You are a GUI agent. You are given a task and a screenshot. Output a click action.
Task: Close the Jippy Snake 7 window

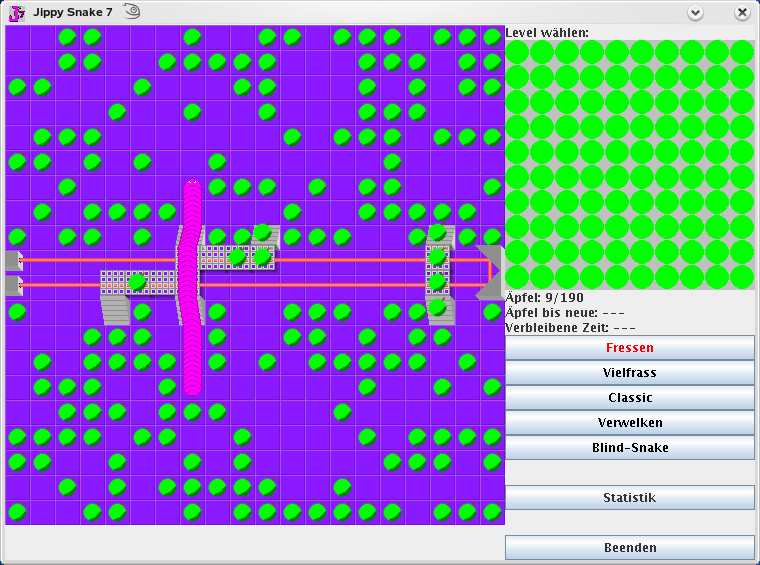(742, 13)
